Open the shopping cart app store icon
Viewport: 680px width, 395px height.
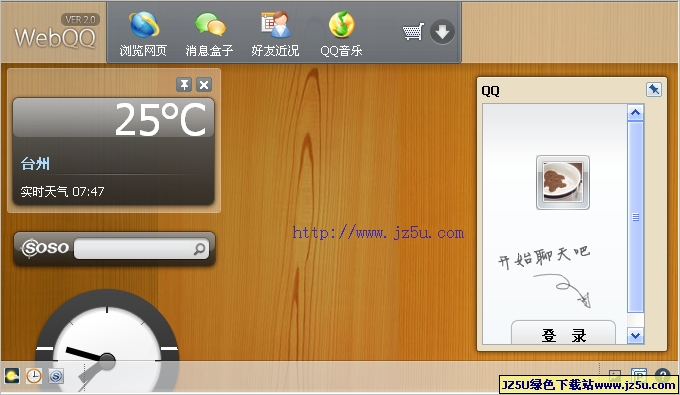click(x=413, y=32)
